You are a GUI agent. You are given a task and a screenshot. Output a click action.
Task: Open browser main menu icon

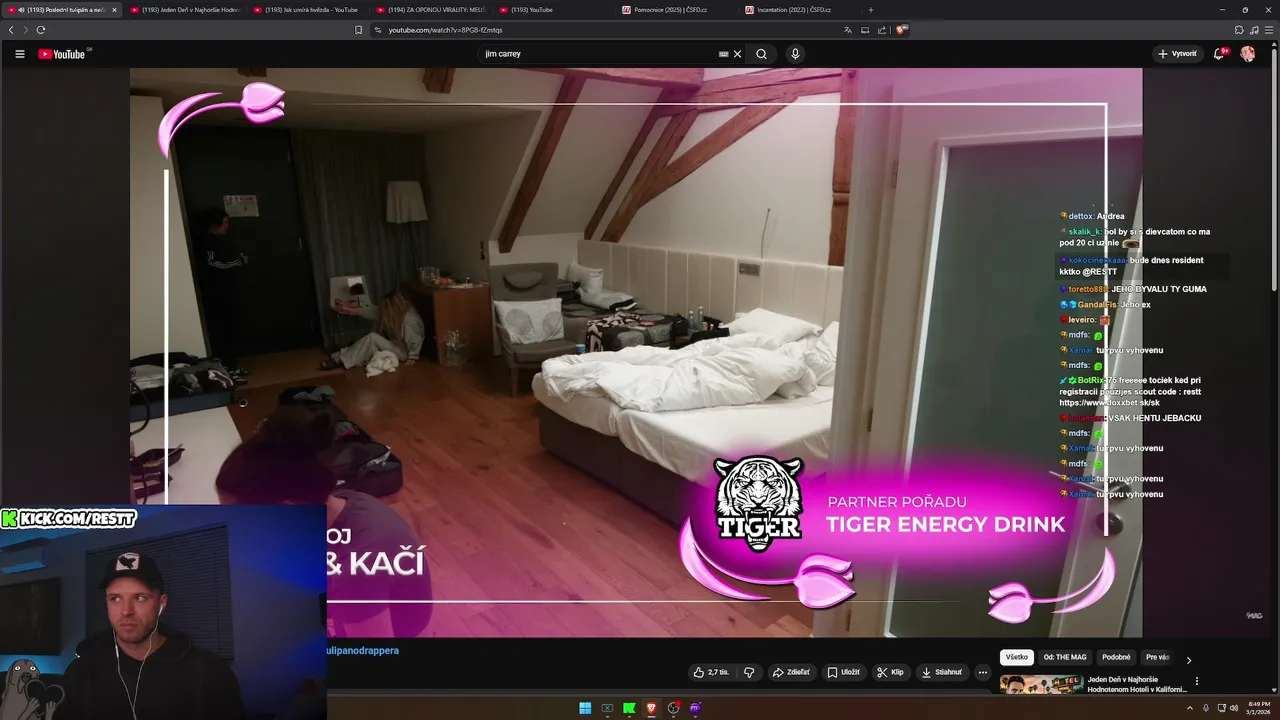(1269, 30)
